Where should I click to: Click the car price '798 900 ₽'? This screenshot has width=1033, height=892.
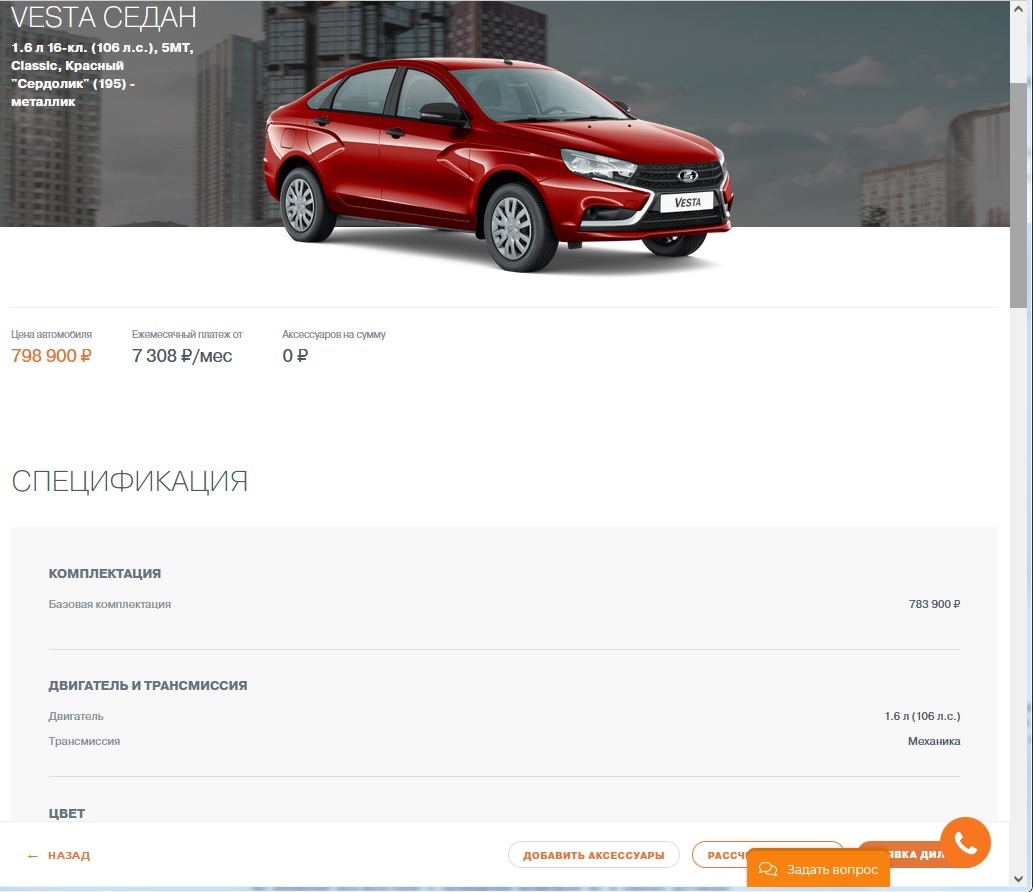click(x=51, y=356)
